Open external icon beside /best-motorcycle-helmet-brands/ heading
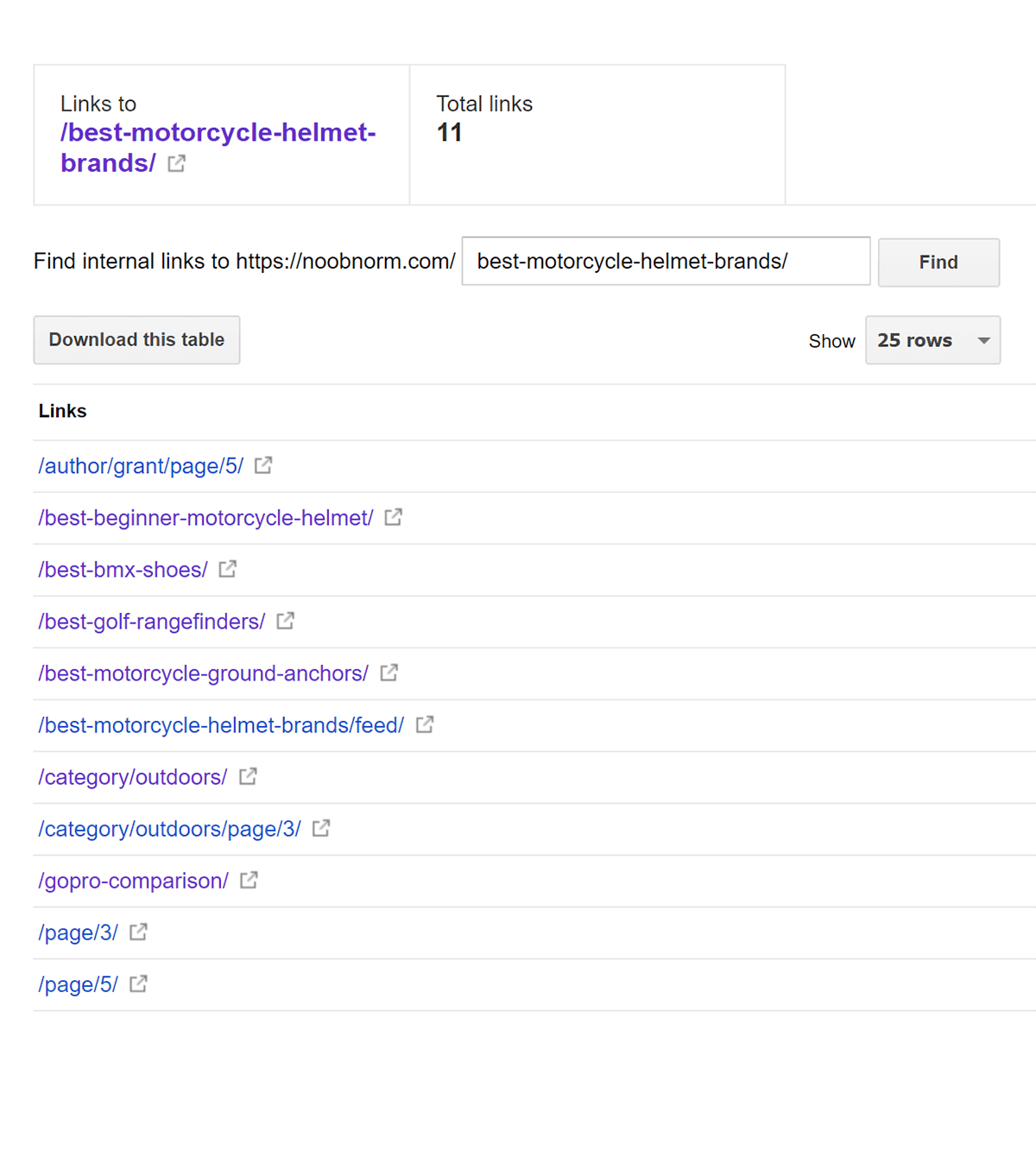 (176, 163)
